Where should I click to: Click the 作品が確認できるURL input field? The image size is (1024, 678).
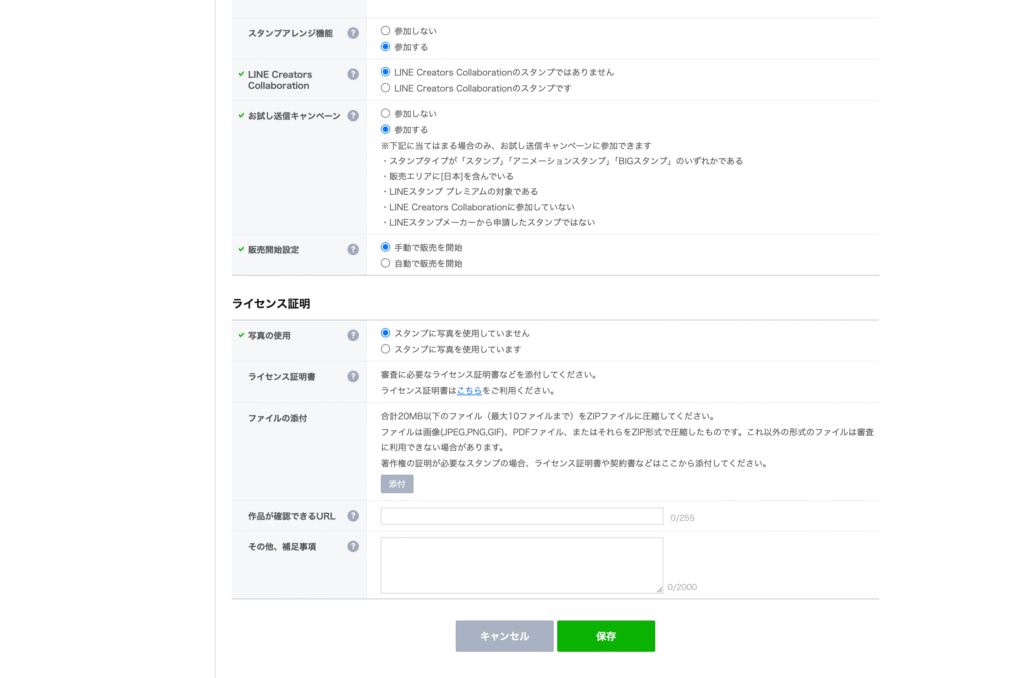(x=522, y=516)
